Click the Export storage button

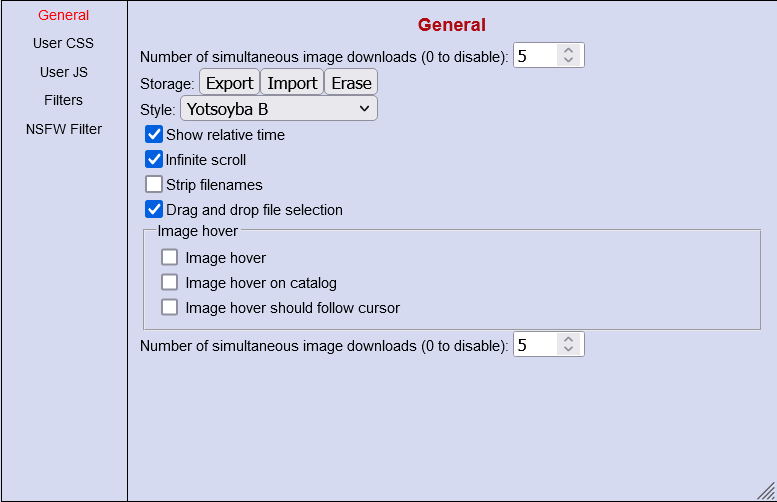tap(229, 83)
